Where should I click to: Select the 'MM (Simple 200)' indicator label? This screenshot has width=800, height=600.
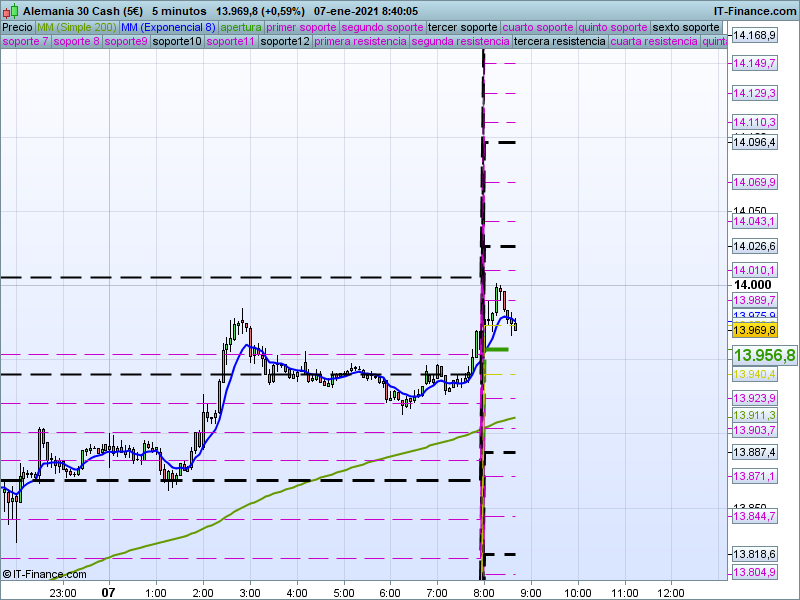[75, 27]
